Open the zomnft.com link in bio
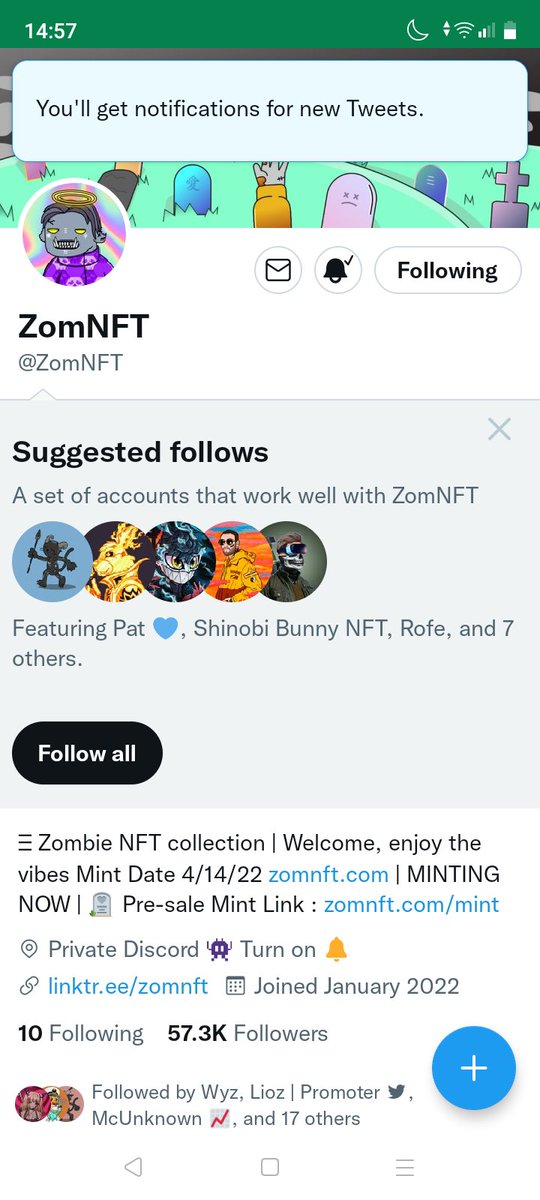 (328, 874)
